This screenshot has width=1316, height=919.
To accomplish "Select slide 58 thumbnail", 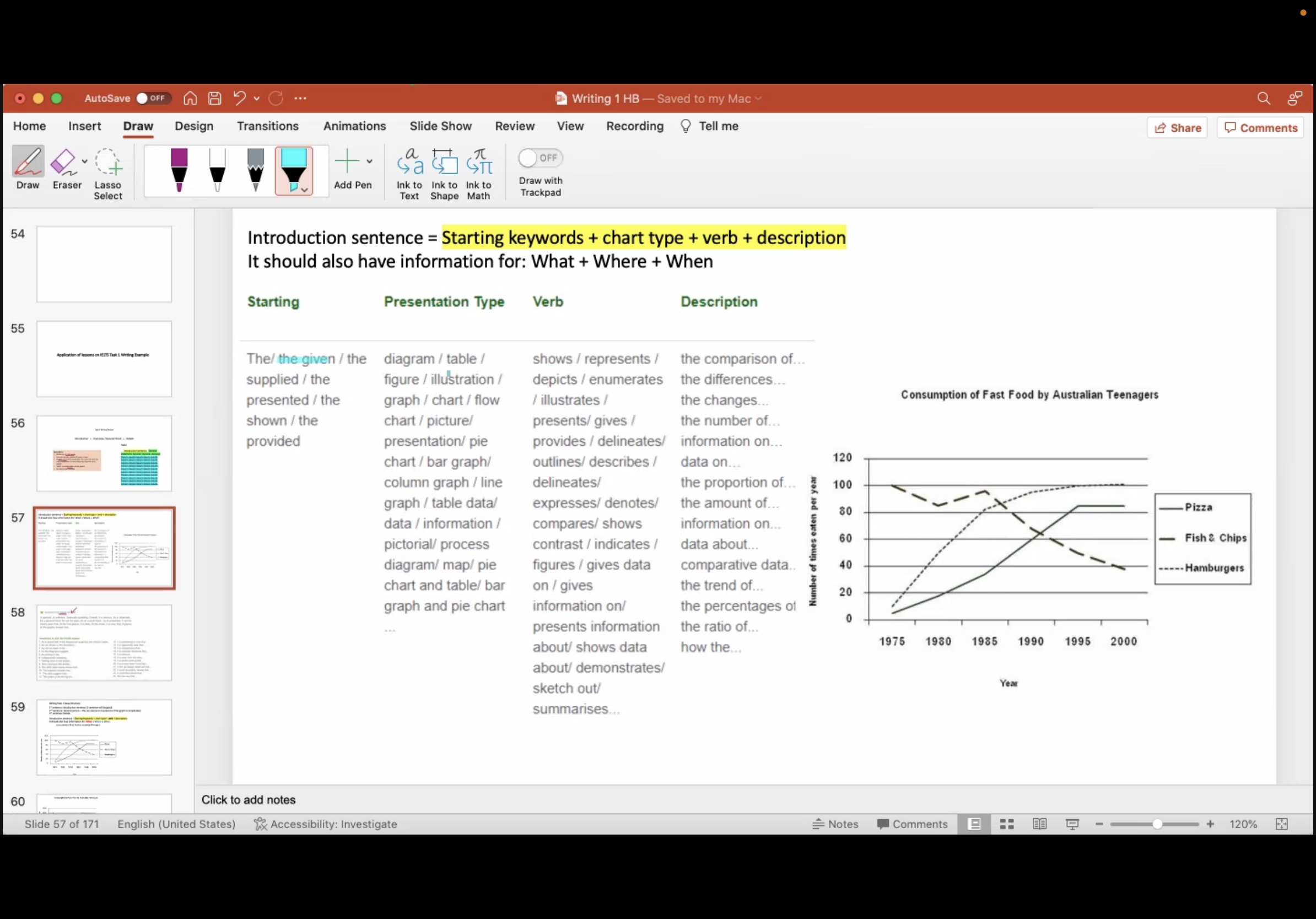I will coord(104,642).
